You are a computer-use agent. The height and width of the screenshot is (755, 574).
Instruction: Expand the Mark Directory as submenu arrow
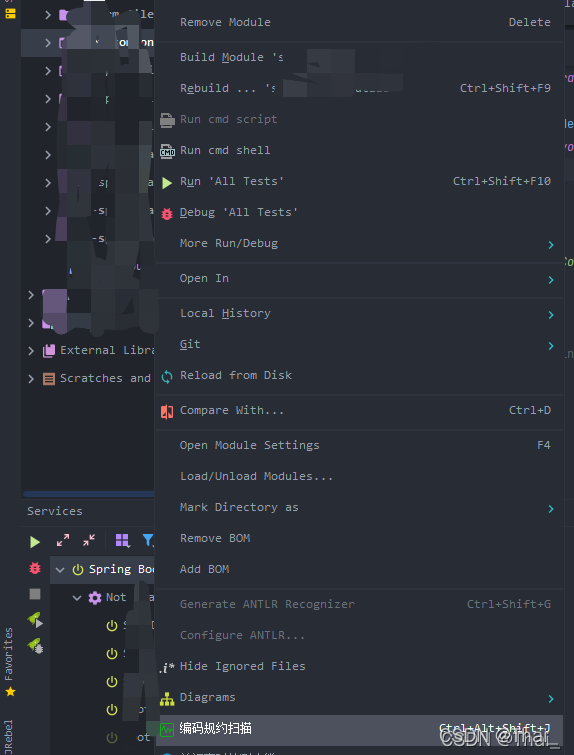click(551, 509)
